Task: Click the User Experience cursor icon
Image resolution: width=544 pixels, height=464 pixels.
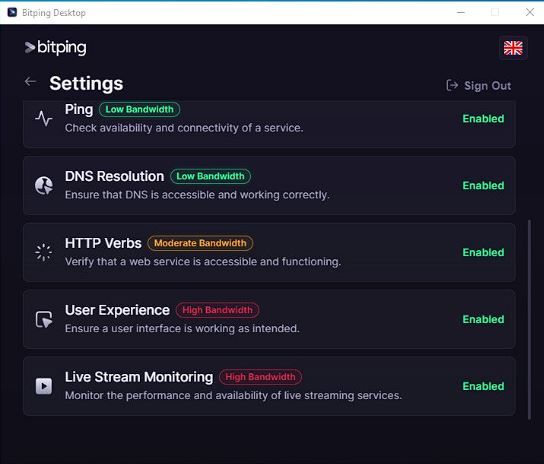Action: pos(44,319)
